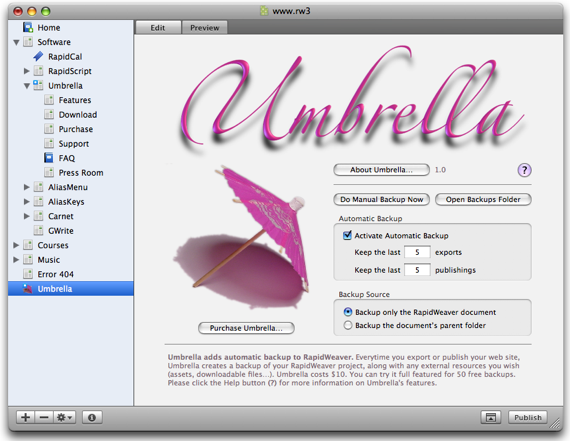Viewport: 570px width, 441px height.
Task: Click the blue FAQ page icon
Action: (49, 158)
